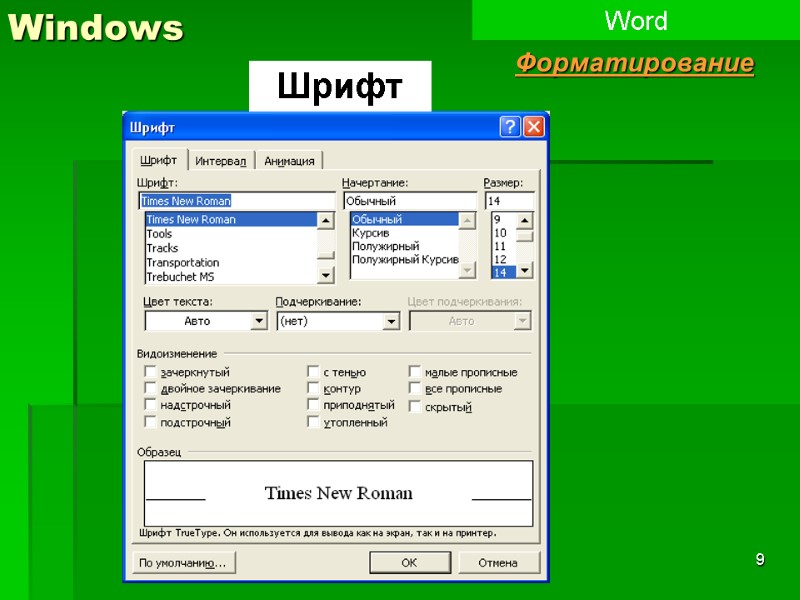Click the По умолчанию button

coord(184,563)
